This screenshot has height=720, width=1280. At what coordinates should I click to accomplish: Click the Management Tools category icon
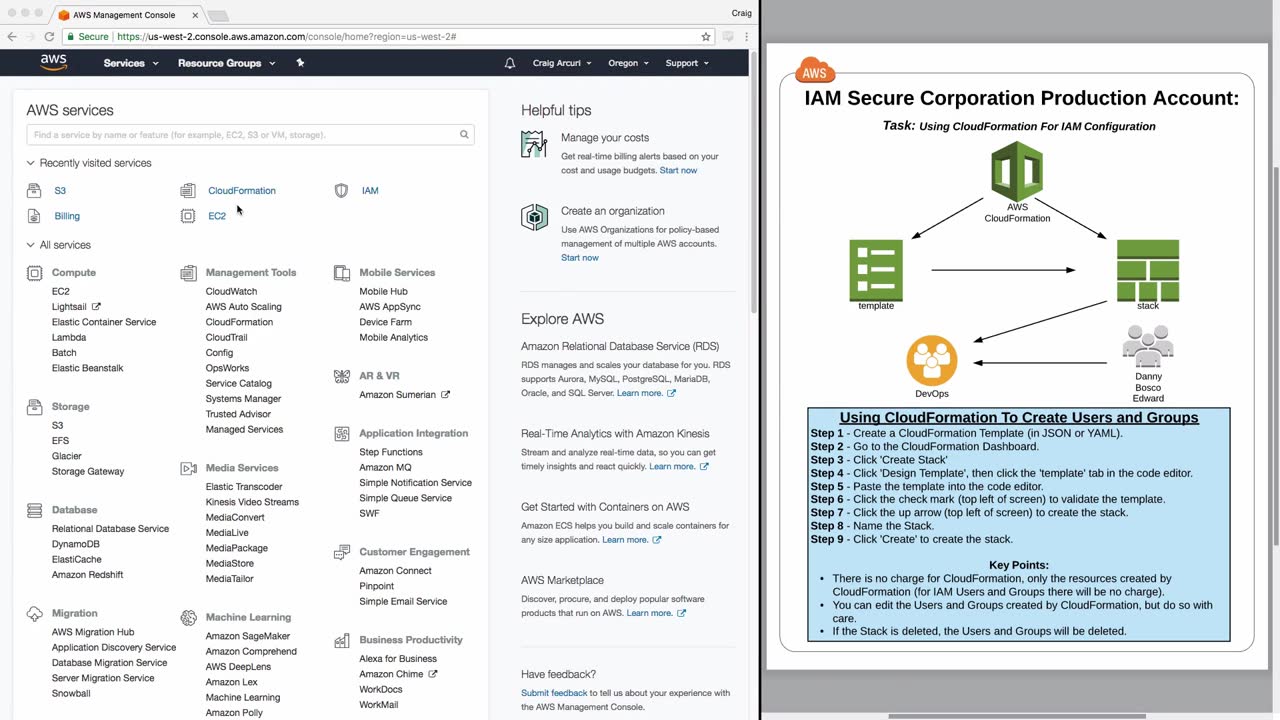click(x=188, y=273)
